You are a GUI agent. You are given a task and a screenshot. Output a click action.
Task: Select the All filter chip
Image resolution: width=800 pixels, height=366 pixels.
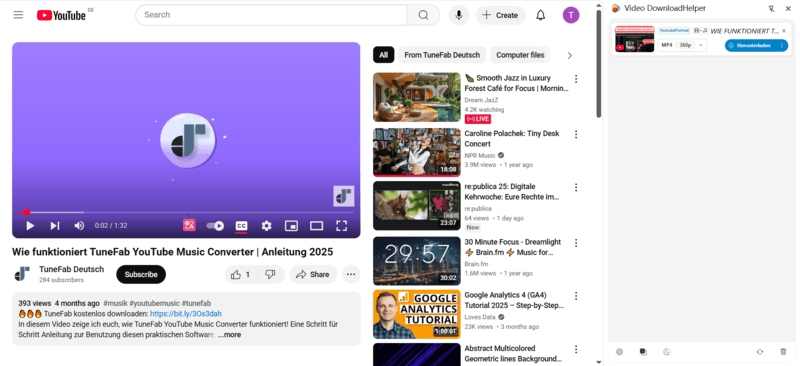point(383,55)
